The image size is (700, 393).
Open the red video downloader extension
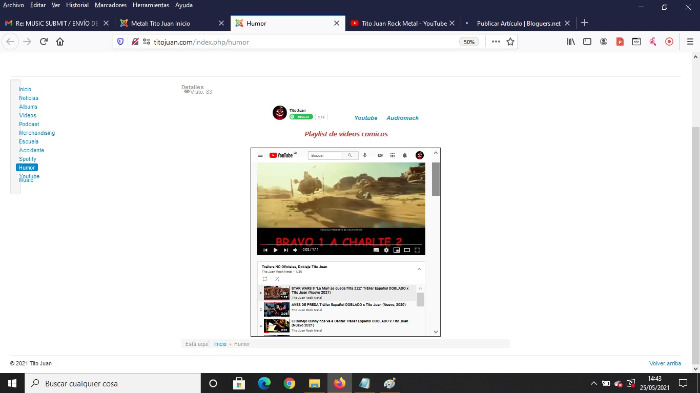pos(620,42)
